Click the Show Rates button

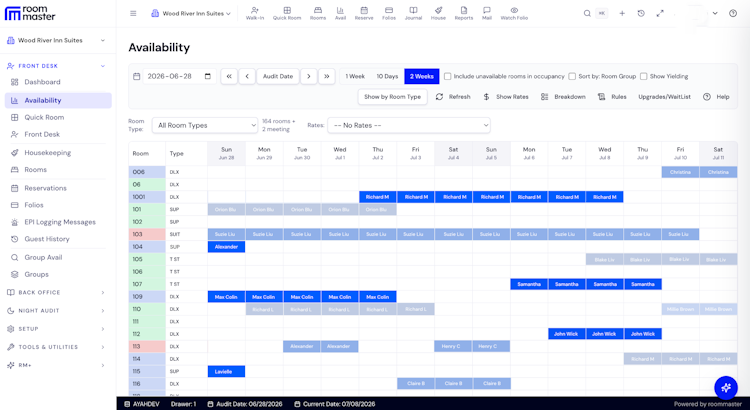506,97
